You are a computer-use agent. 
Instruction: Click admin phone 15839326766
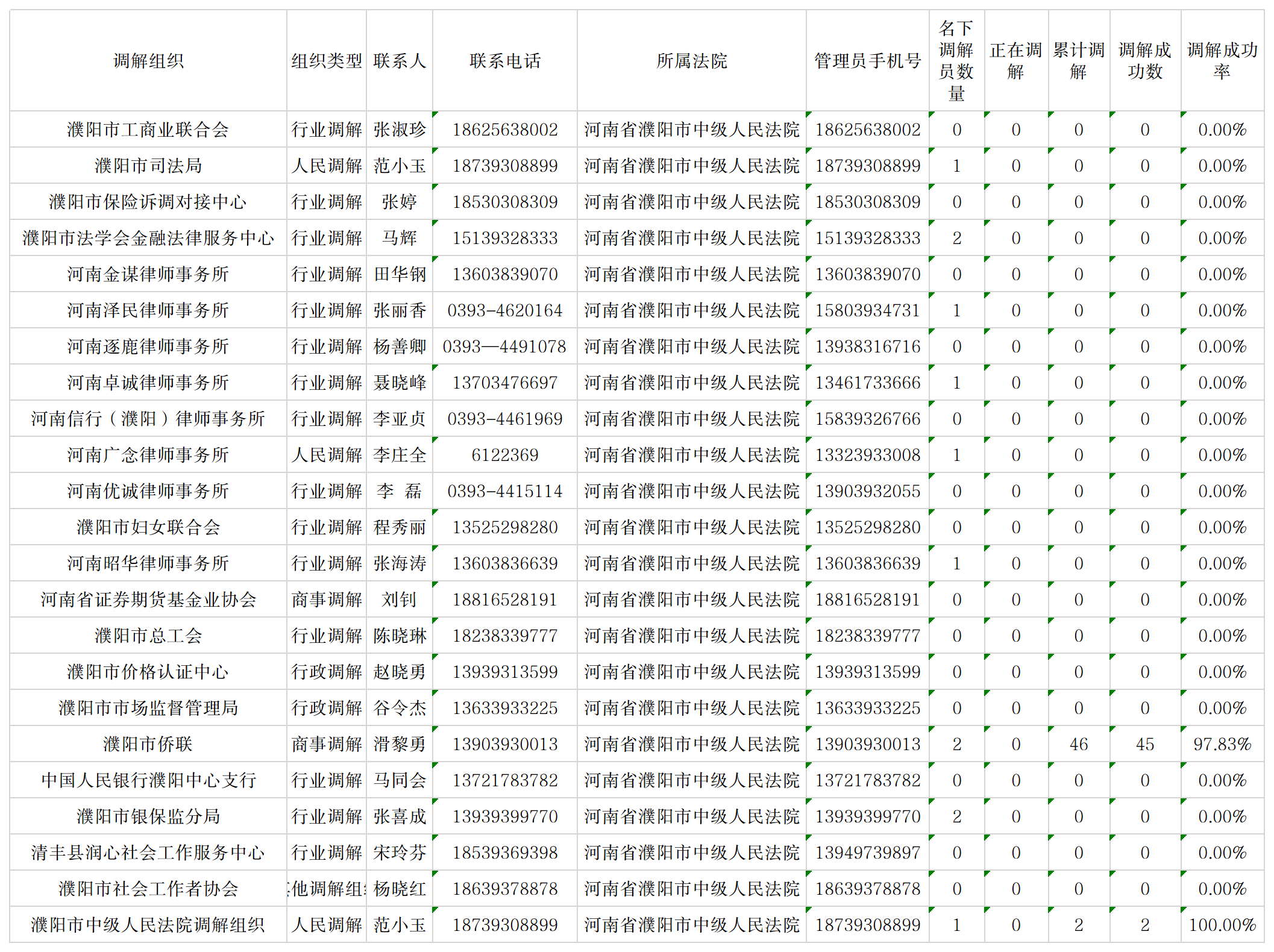point(868,419)
